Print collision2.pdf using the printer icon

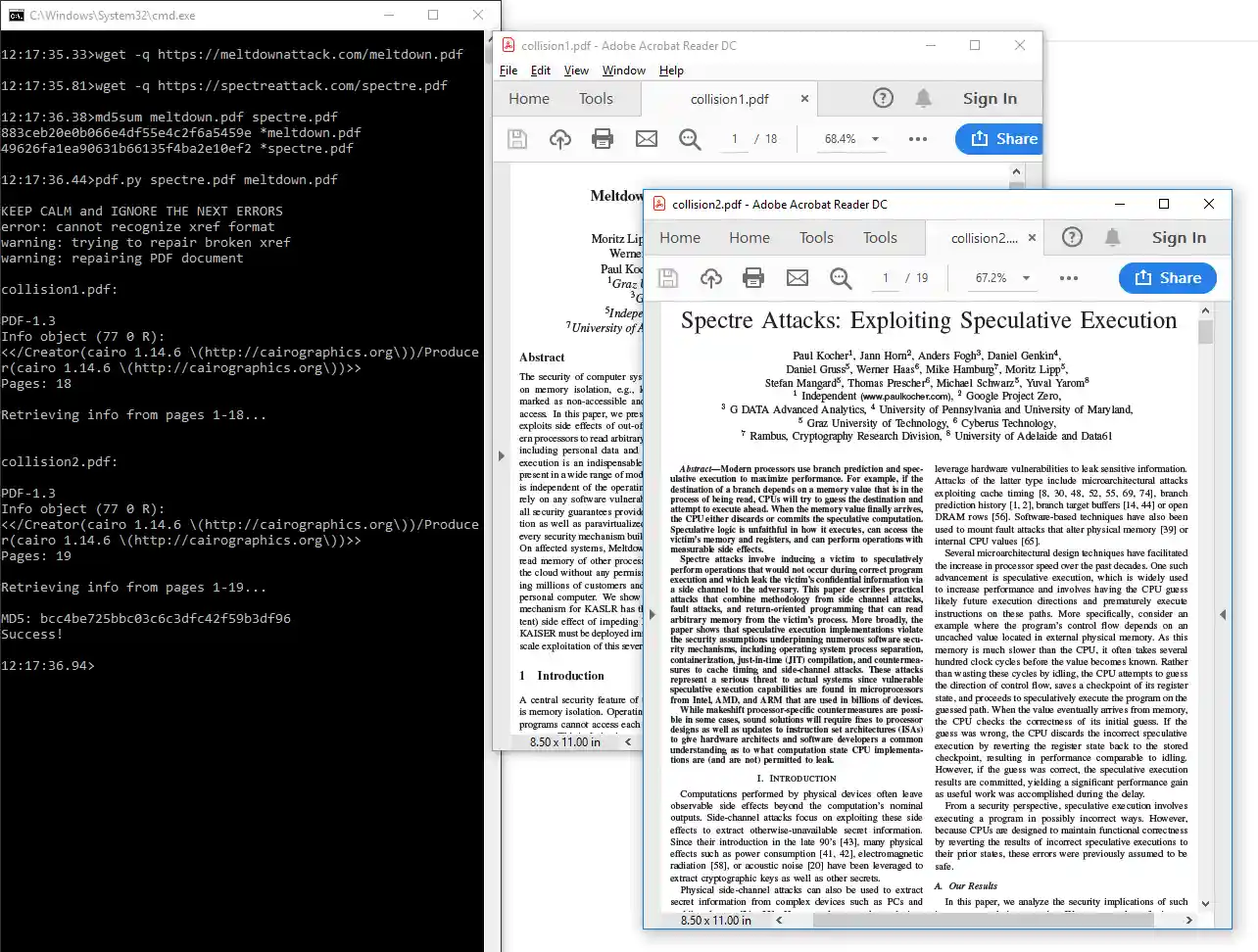tap(753, 277)
